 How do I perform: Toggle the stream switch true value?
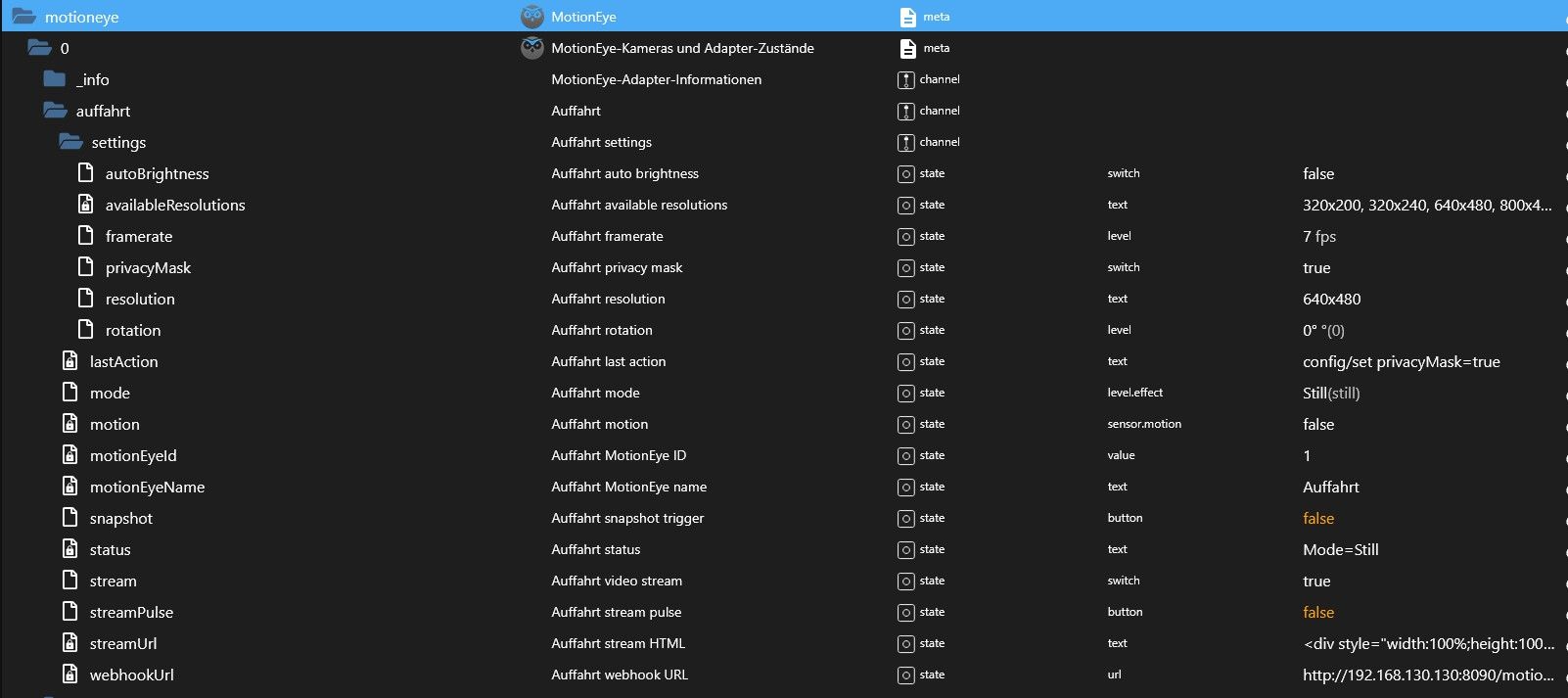pos(1316,581)
